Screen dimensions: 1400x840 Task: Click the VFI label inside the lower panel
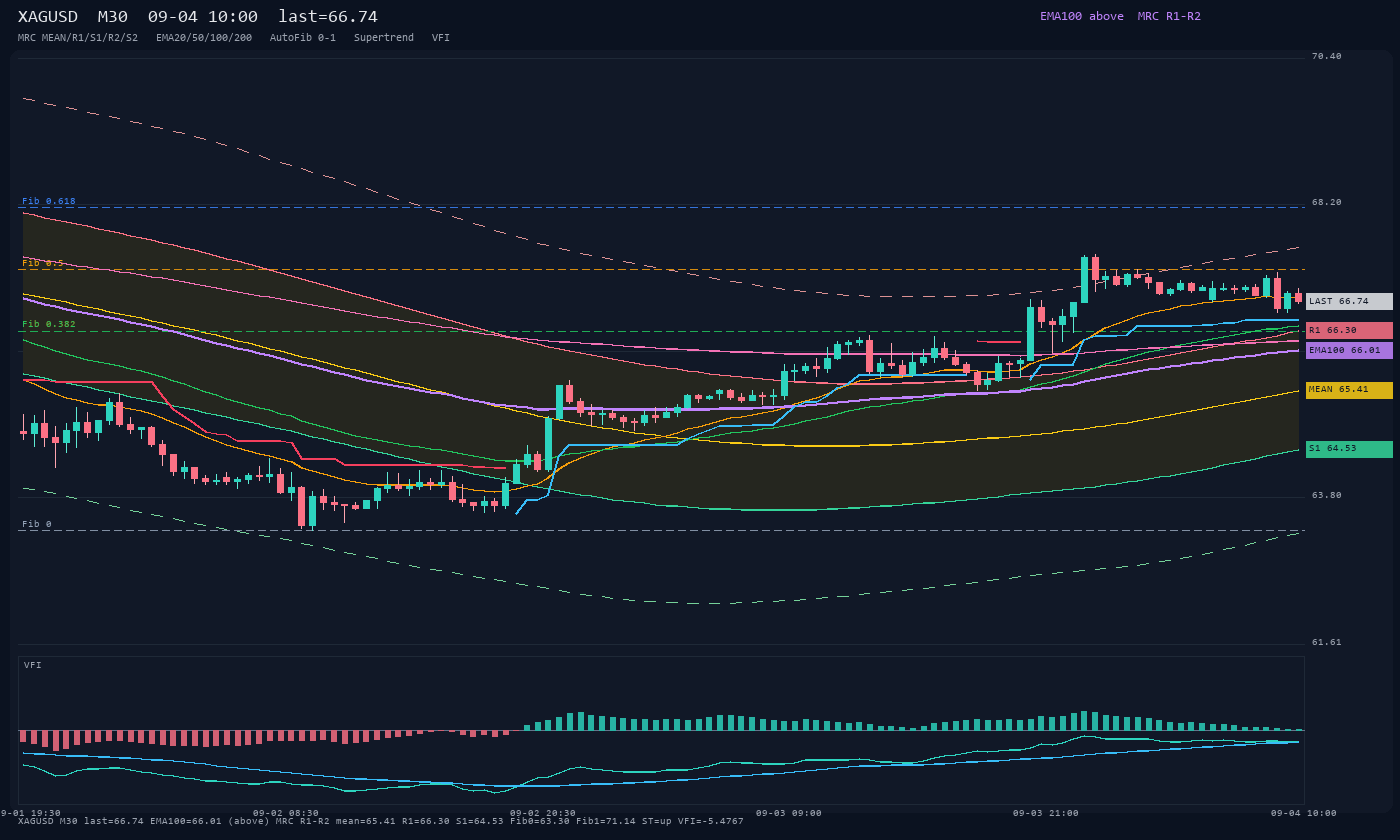point(33,665)
